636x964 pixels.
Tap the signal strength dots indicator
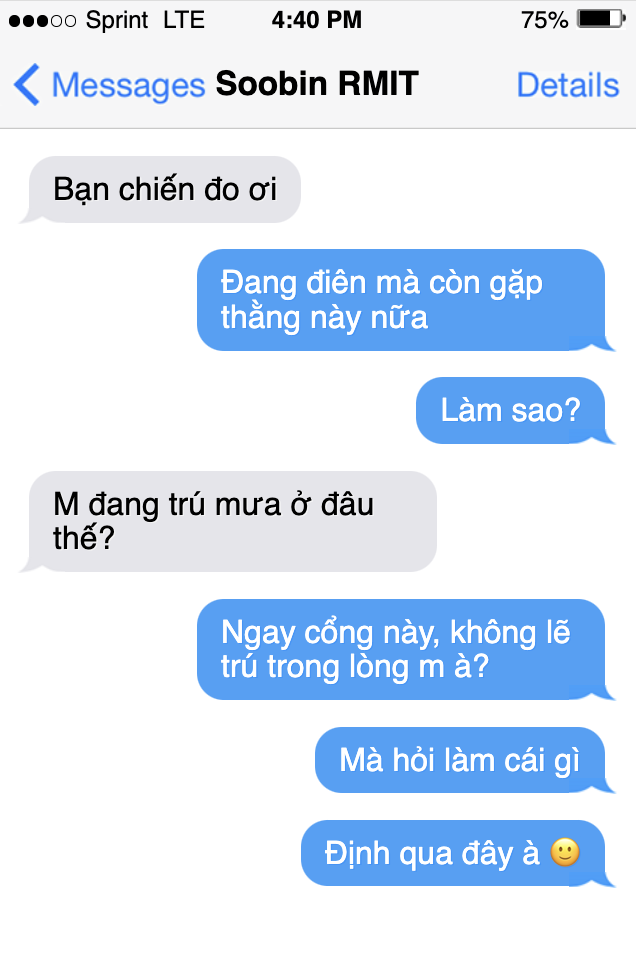point(42,21)
